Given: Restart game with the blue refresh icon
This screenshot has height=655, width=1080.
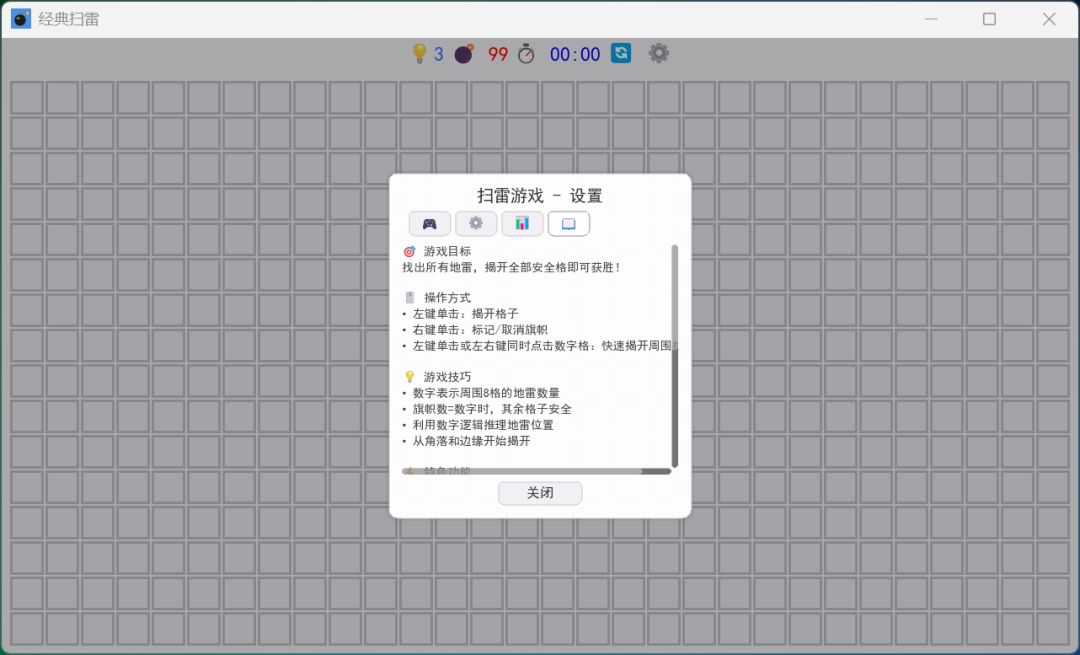Looking at the screenshot, I should click(x=621, y=53).
